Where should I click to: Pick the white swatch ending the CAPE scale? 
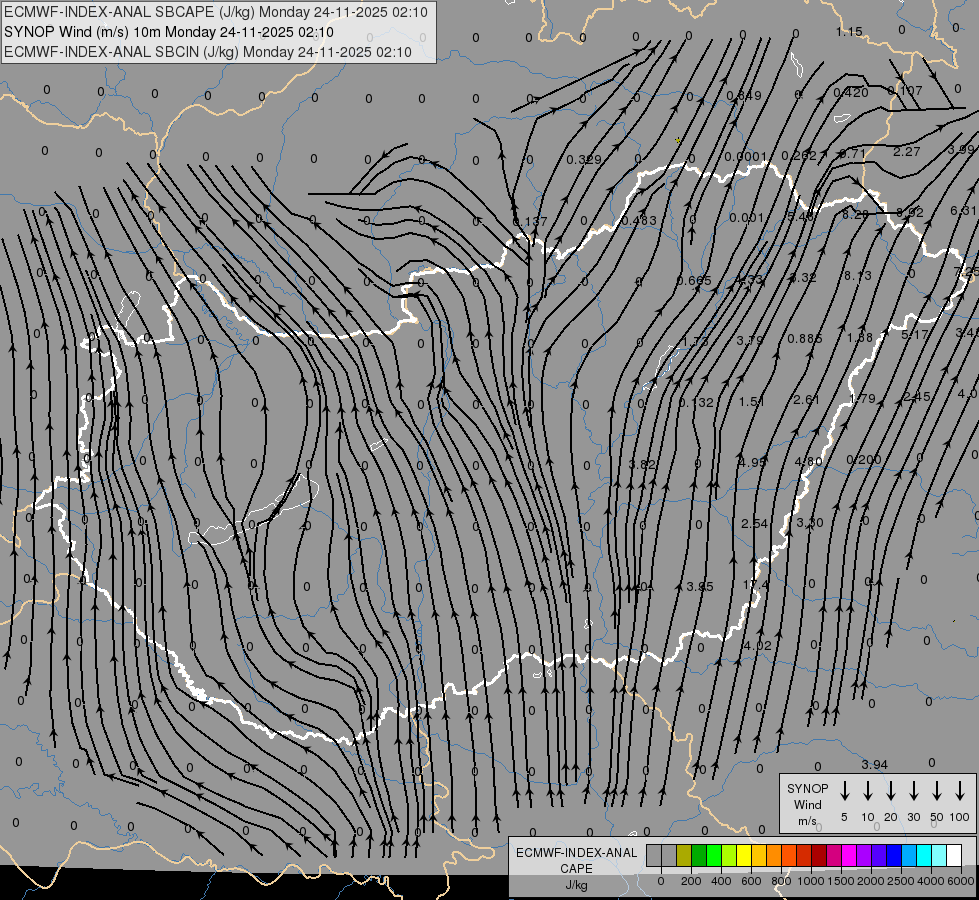954,856
